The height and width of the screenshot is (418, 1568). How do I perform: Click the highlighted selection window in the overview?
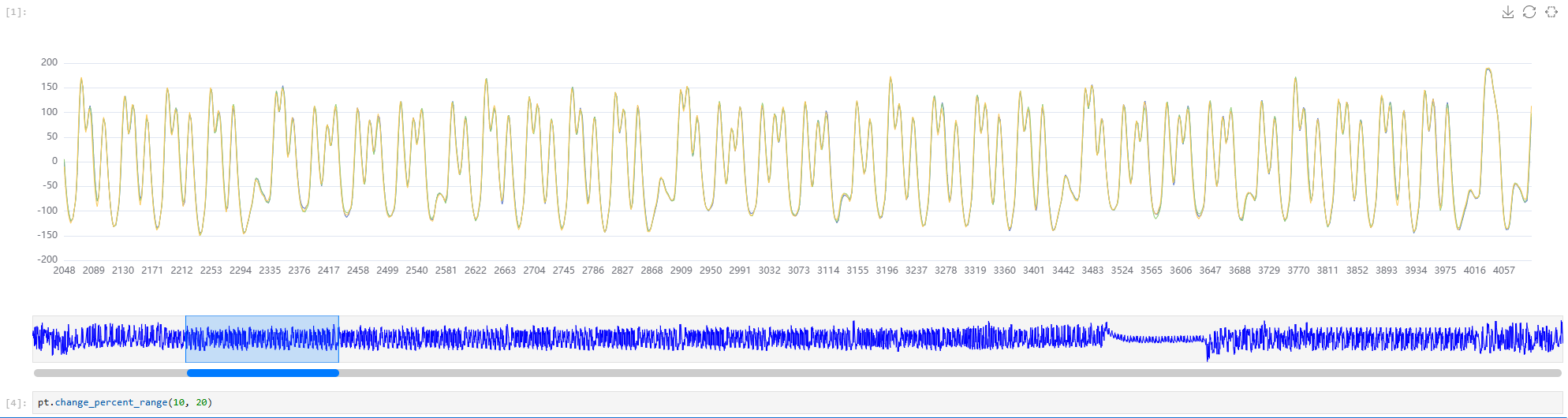click(x=262, y=339)
